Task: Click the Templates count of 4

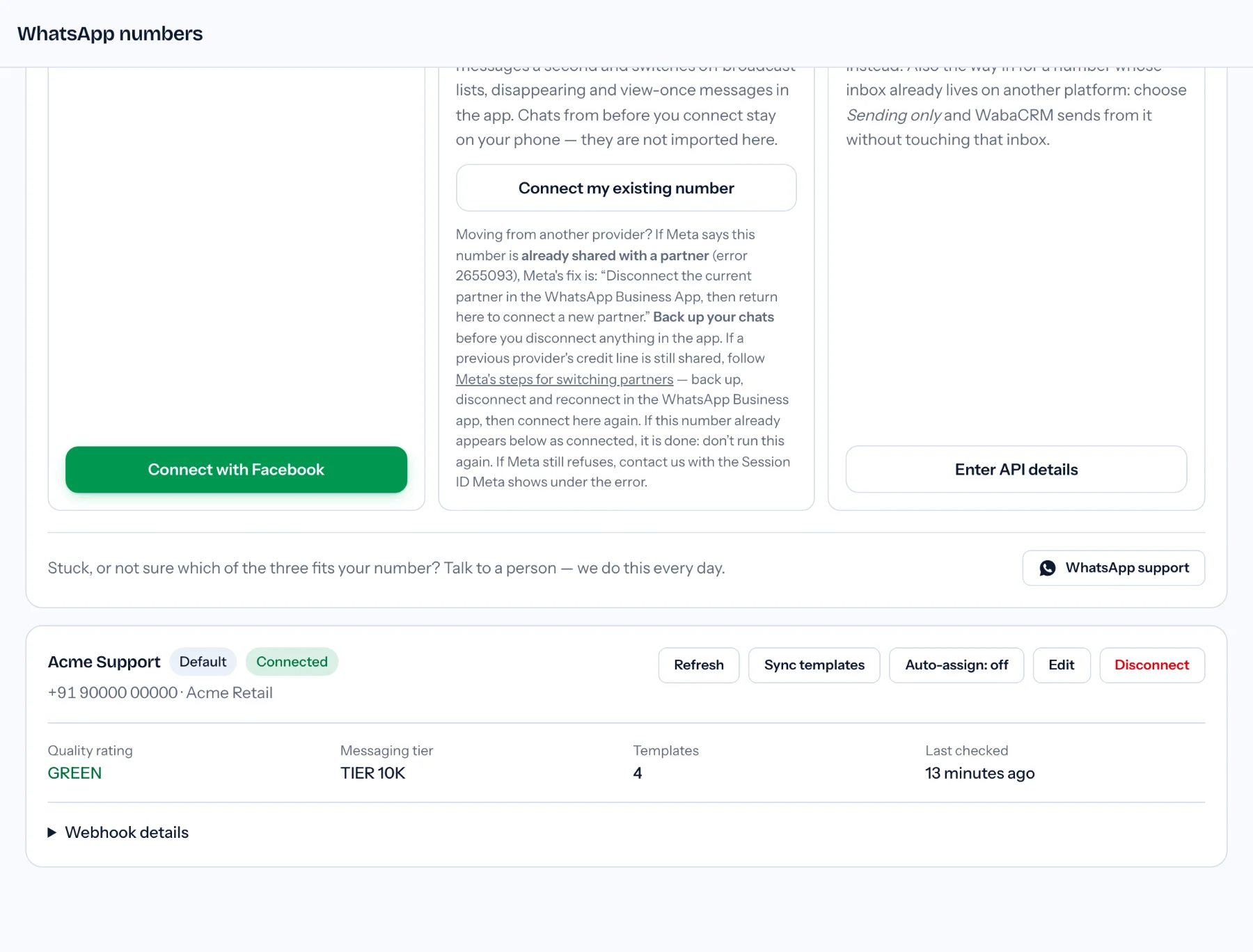Action: (x=638, y=773)
